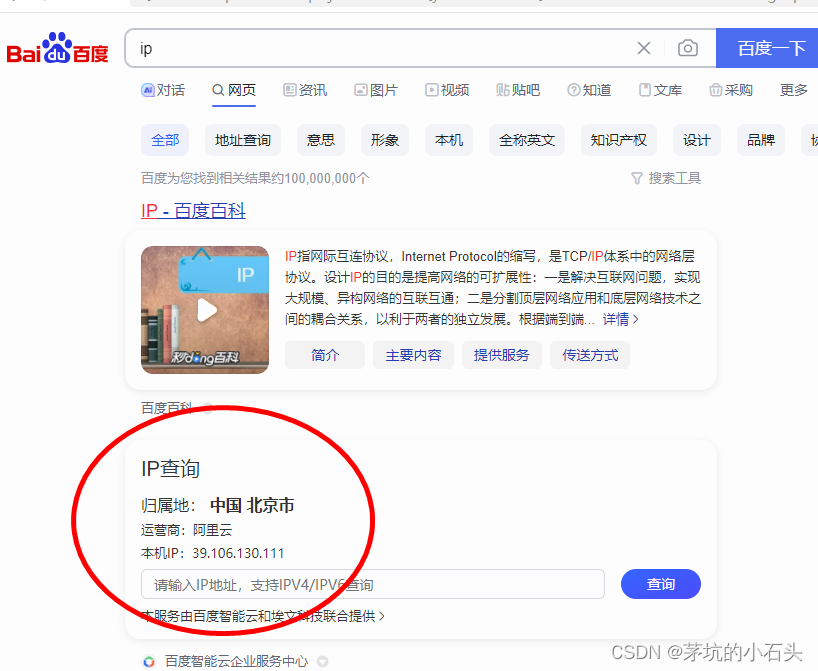The width and height of the screenshot is (818, 671).
Task: Open the 资讯 tab
Action: pos(305,90)
